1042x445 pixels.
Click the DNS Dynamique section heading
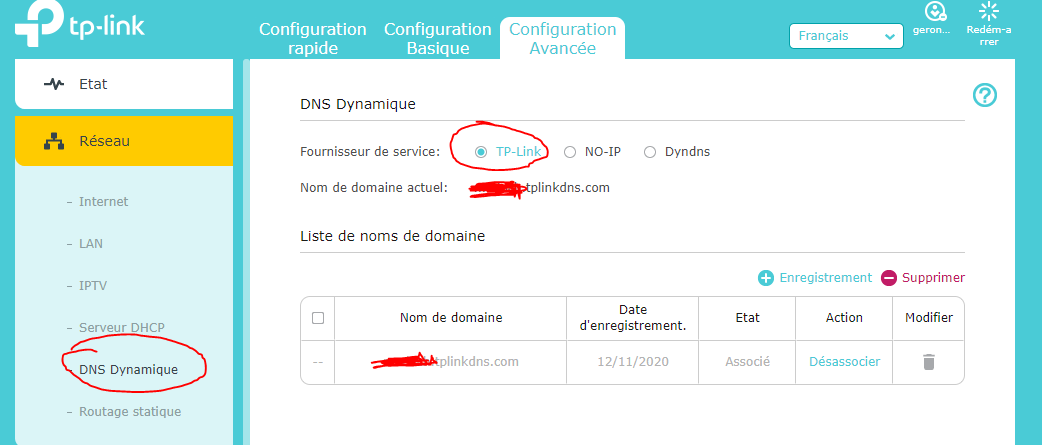(358, 104)
